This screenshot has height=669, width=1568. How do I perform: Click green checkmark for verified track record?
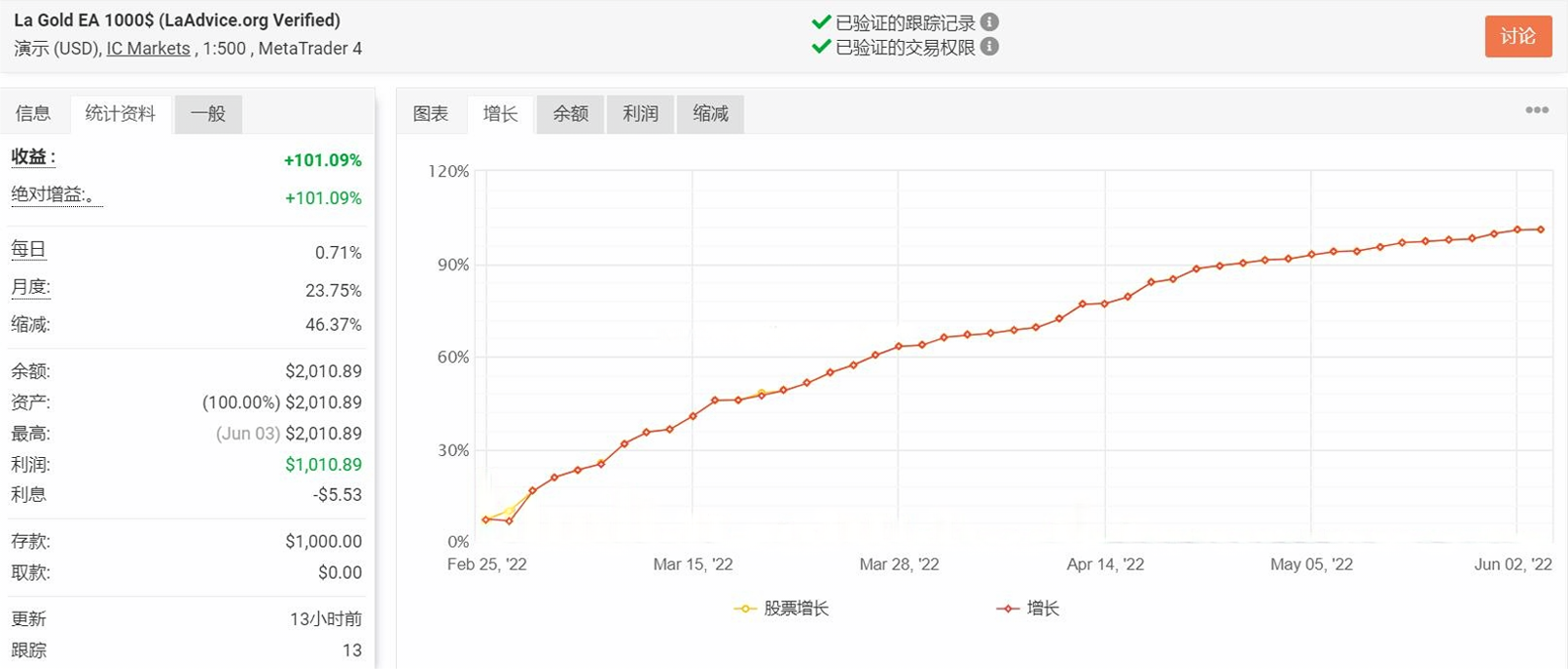(x=821, y=21)
